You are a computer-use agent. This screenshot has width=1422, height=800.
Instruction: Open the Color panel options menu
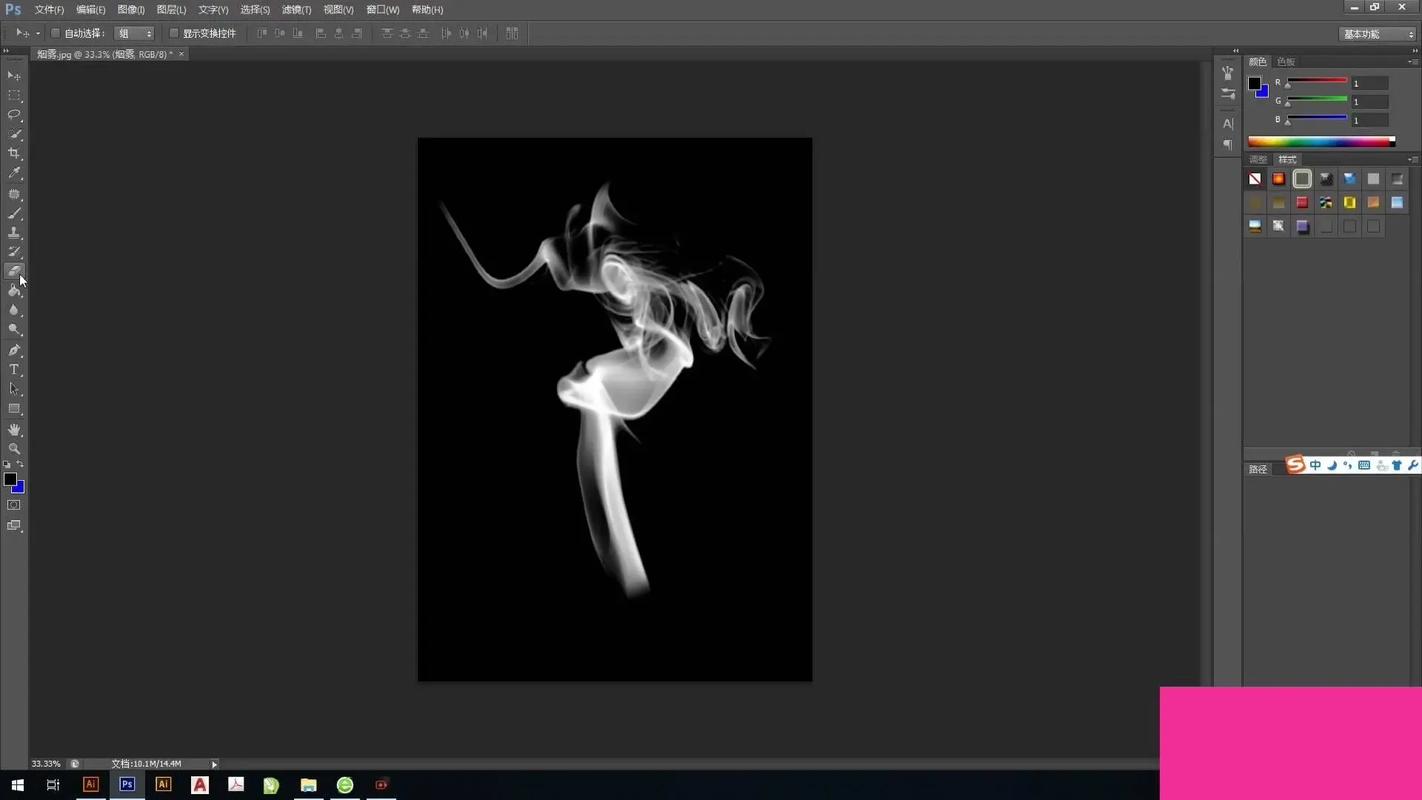tap(1413, 62)
